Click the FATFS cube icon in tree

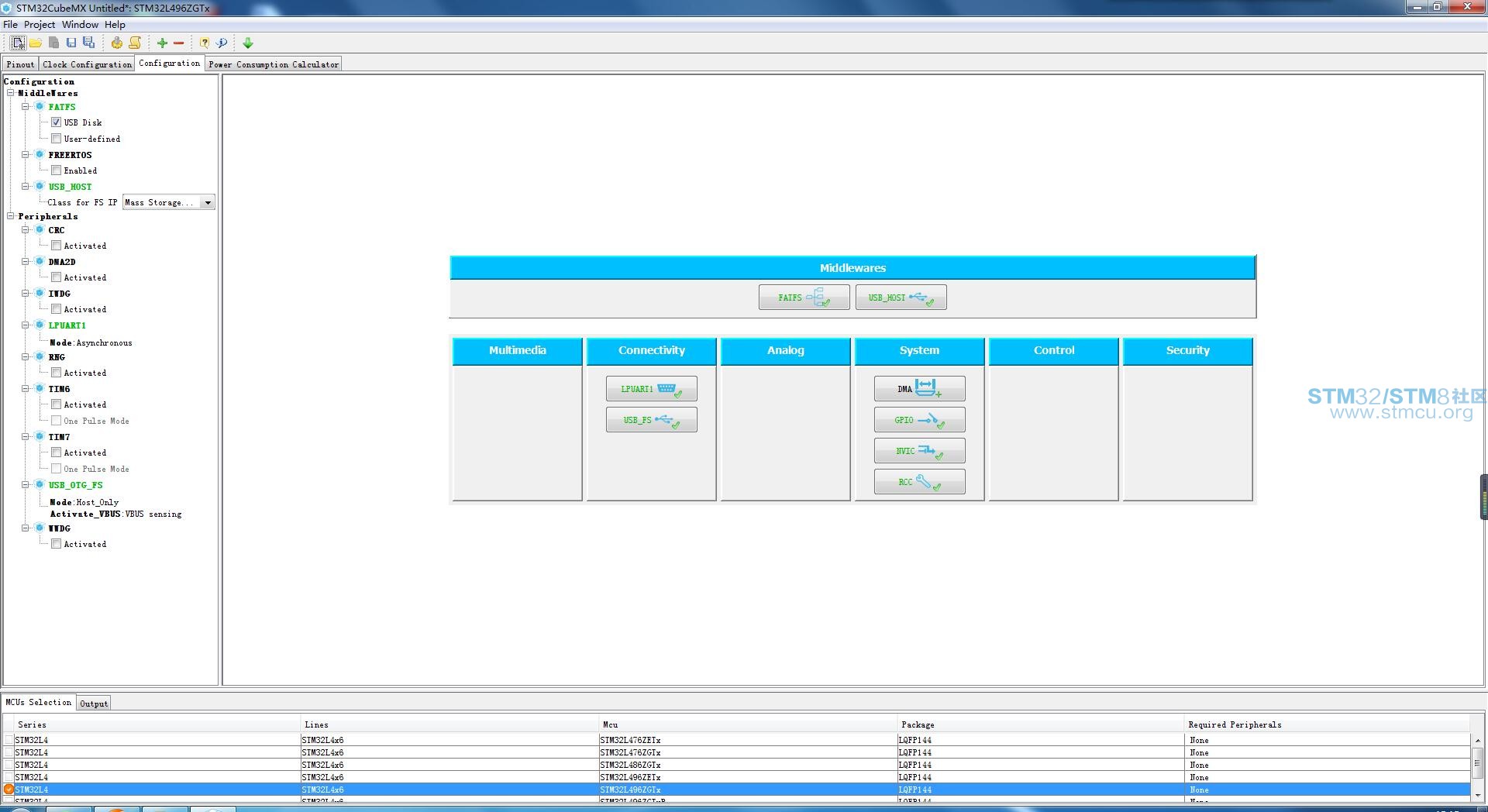(40, 106)
